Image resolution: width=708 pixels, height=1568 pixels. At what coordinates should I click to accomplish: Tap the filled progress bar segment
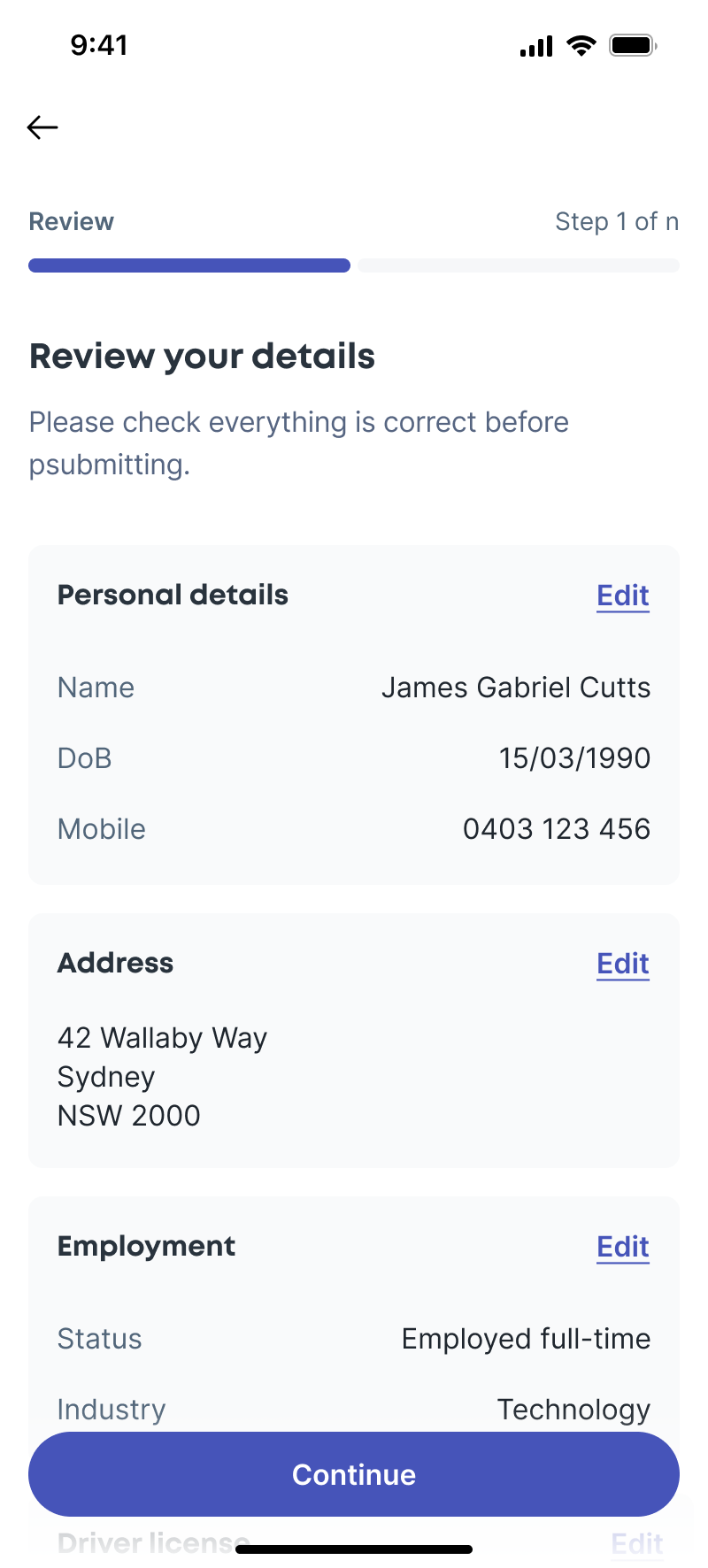(x=189, y=265)
